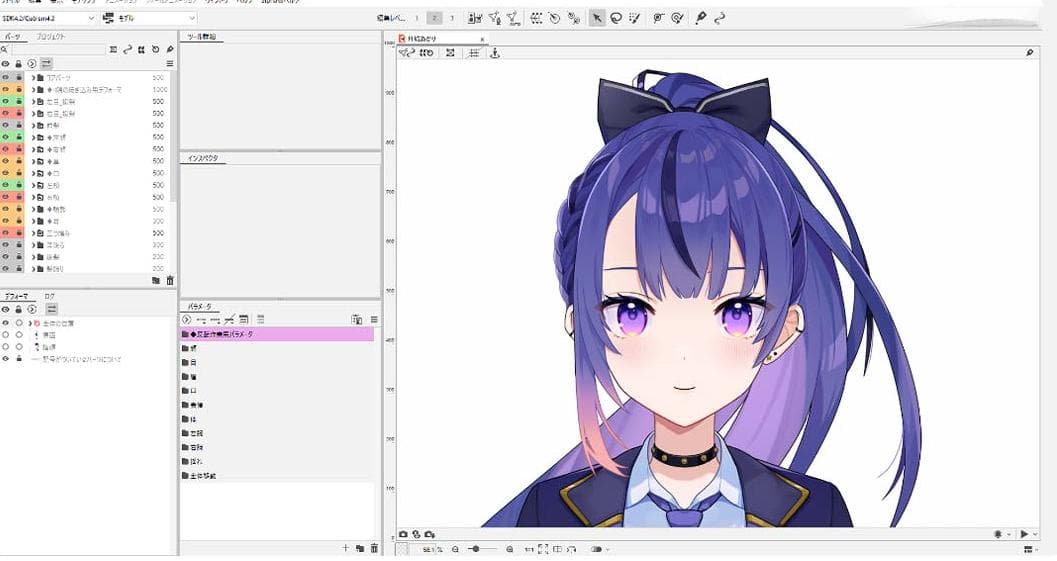Open the play button dropdown arrow below the canvas
Screen dimensions: 1057x561
coord(1034,534)
